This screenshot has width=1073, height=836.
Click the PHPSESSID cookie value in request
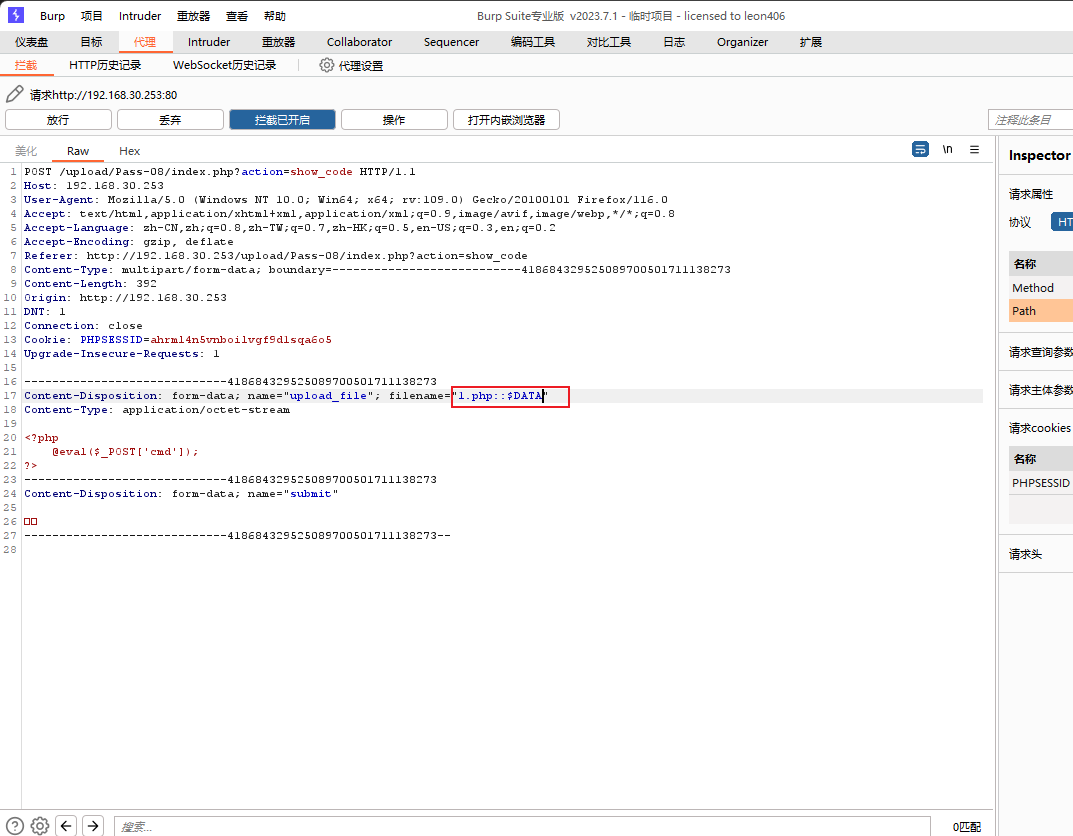pyautogui.click(x=241, y=339)
